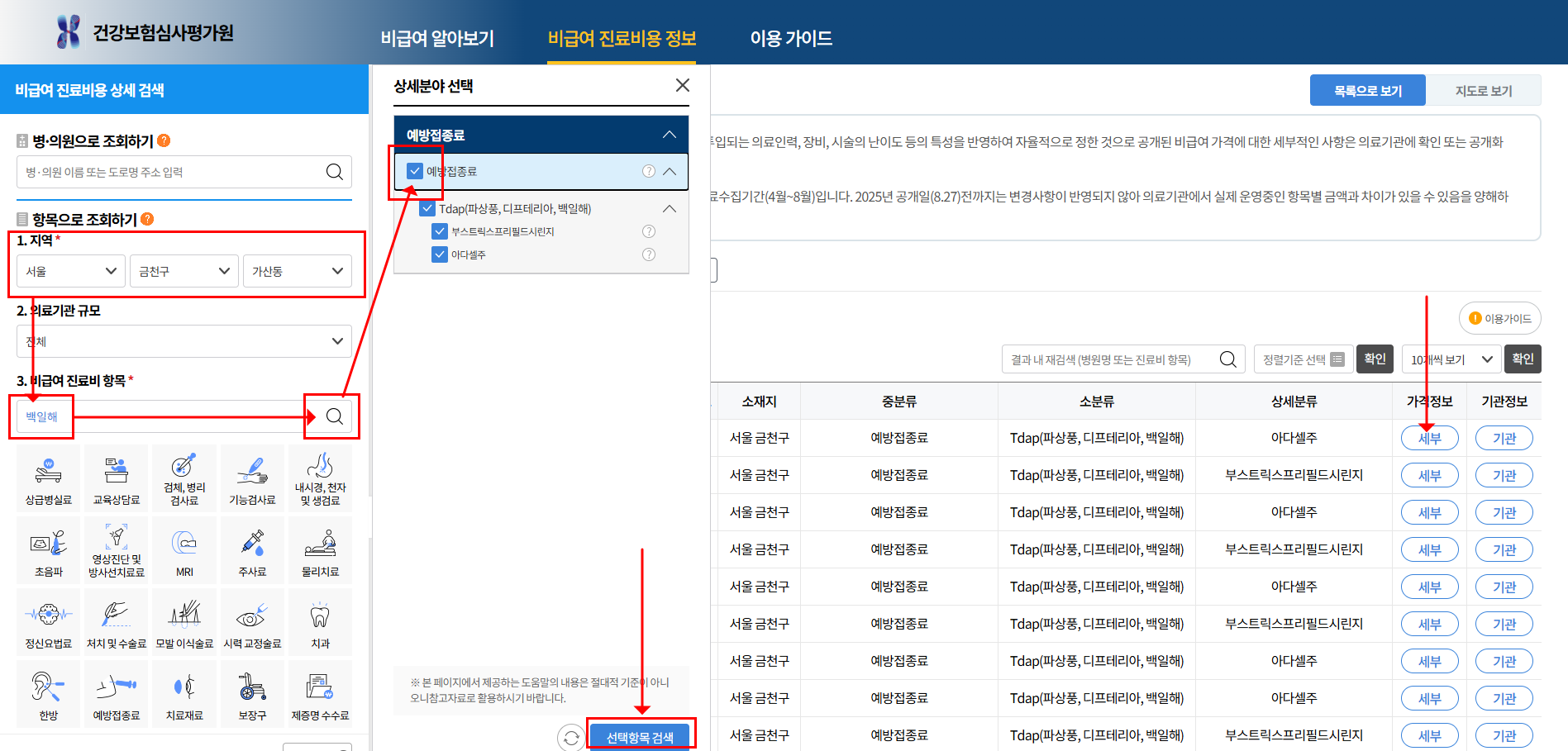Switch to 지도로 보기 tab
Image resolution: width=1568 pixels, height=751 pixels.
point(1484,90)
